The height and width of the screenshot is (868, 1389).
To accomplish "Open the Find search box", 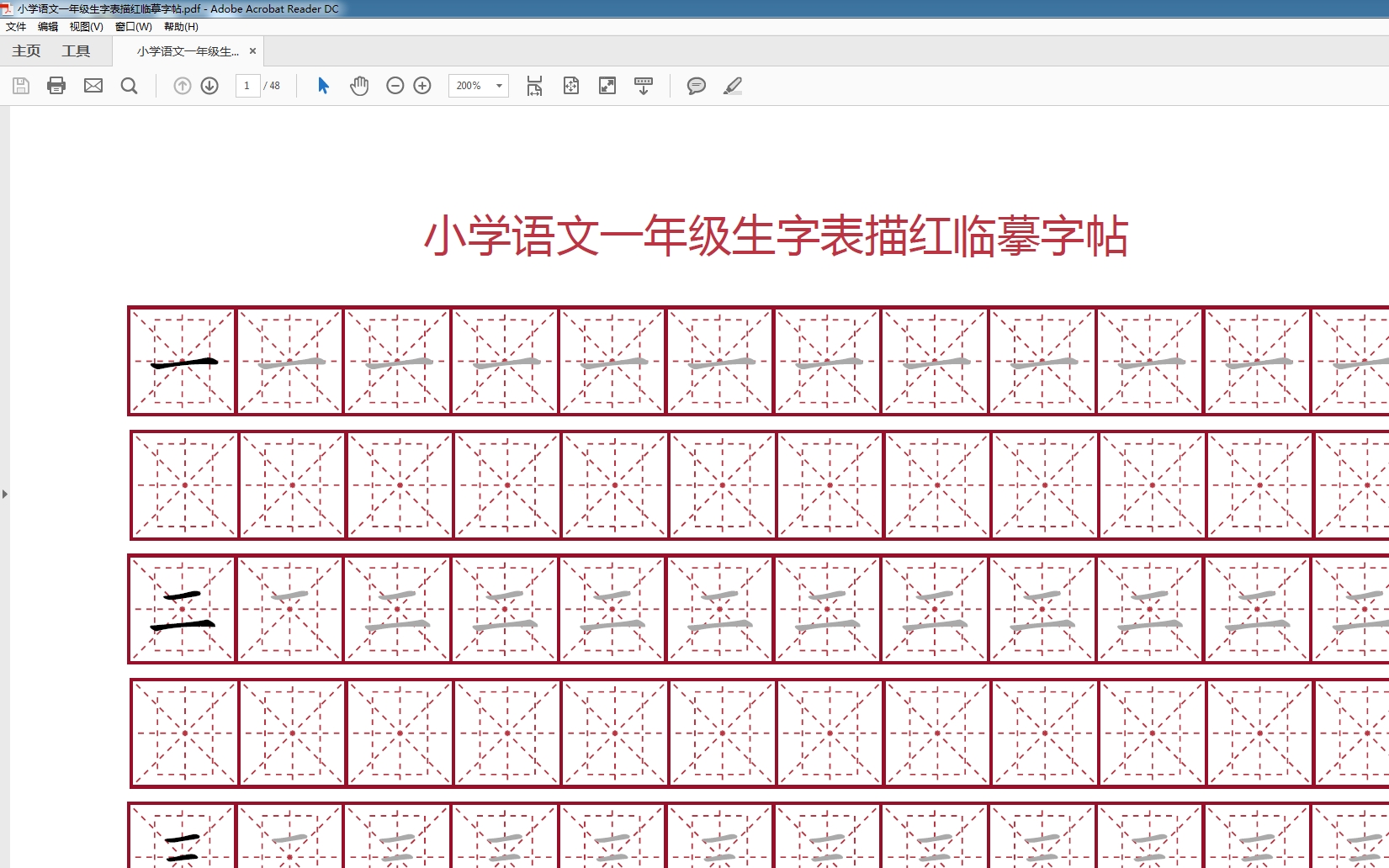I will click(x=130, y=85).
